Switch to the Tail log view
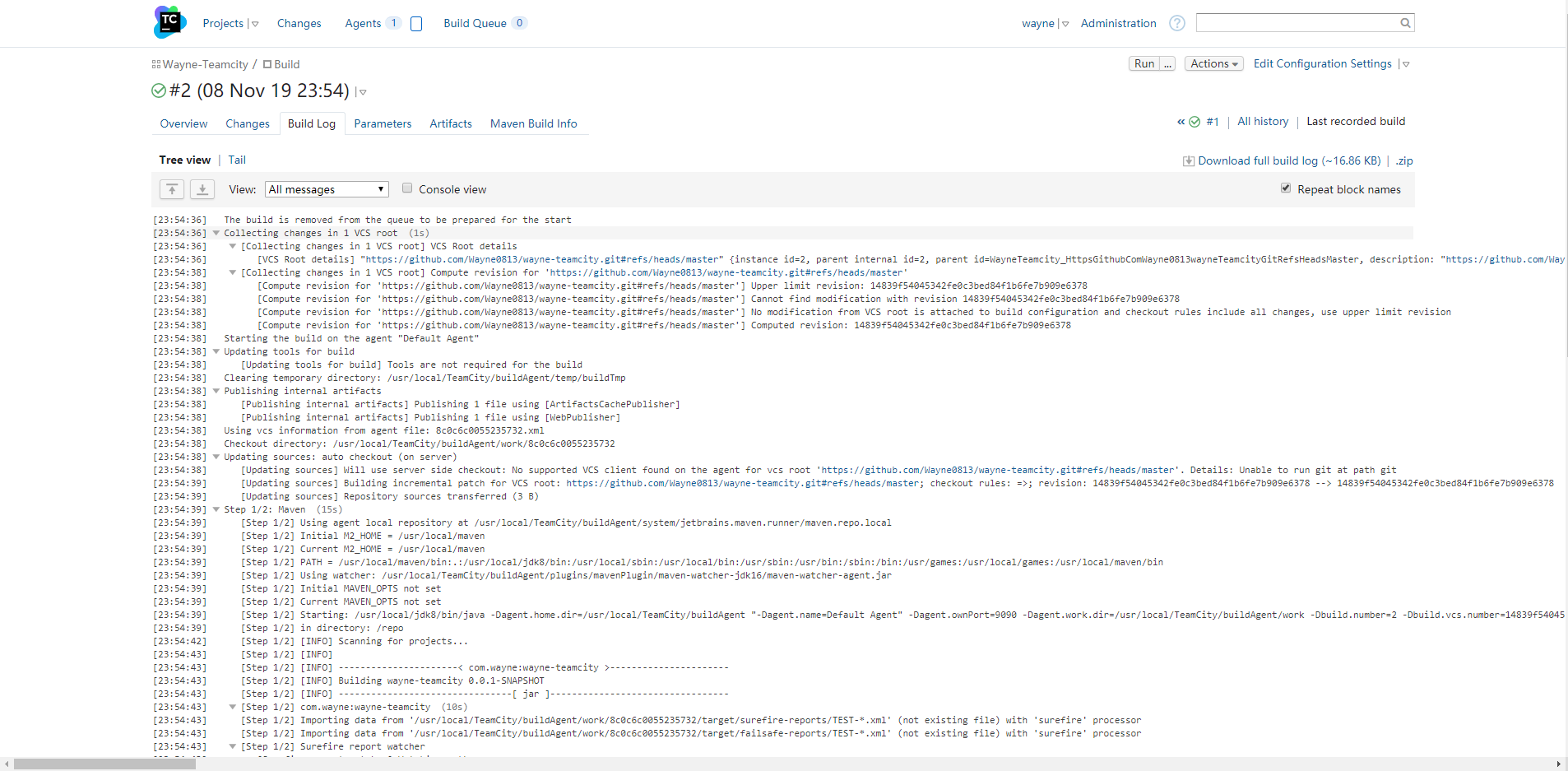The width and height of the screenshot is (1568, 771). [237, 160]
